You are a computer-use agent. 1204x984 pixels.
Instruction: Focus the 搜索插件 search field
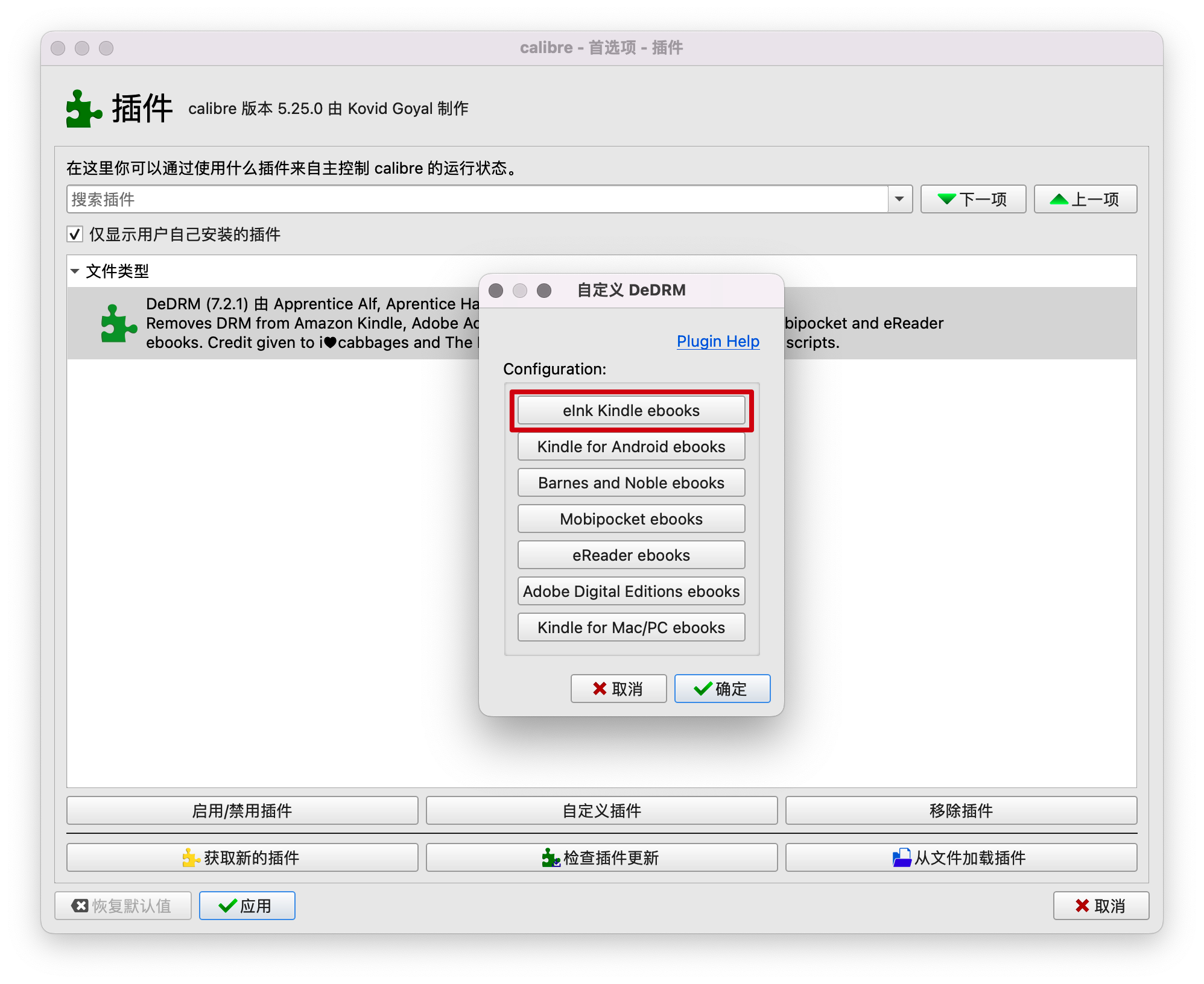tap(477, 199)
